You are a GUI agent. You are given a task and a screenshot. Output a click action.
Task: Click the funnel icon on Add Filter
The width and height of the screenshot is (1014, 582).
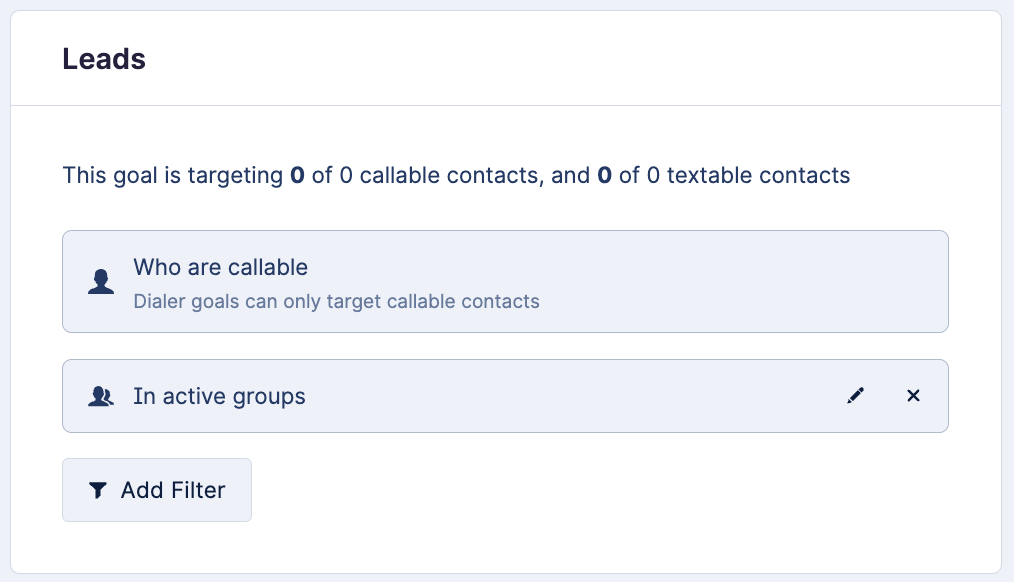pos(97,490)
